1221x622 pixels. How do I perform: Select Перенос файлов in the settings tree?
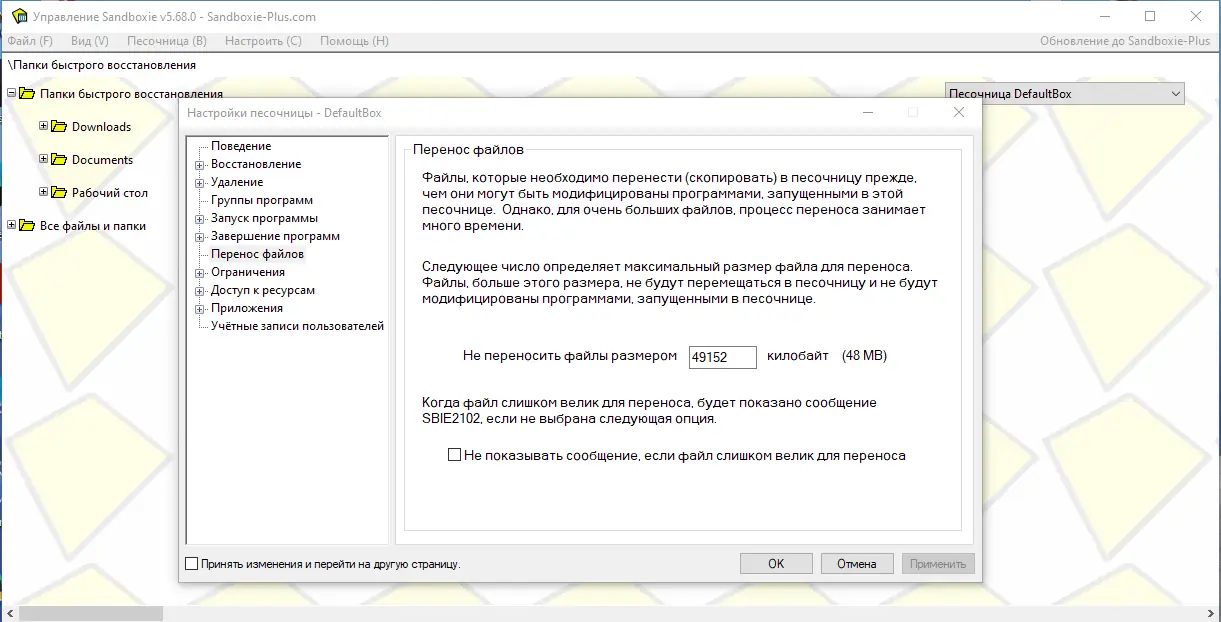click(257, 254)
